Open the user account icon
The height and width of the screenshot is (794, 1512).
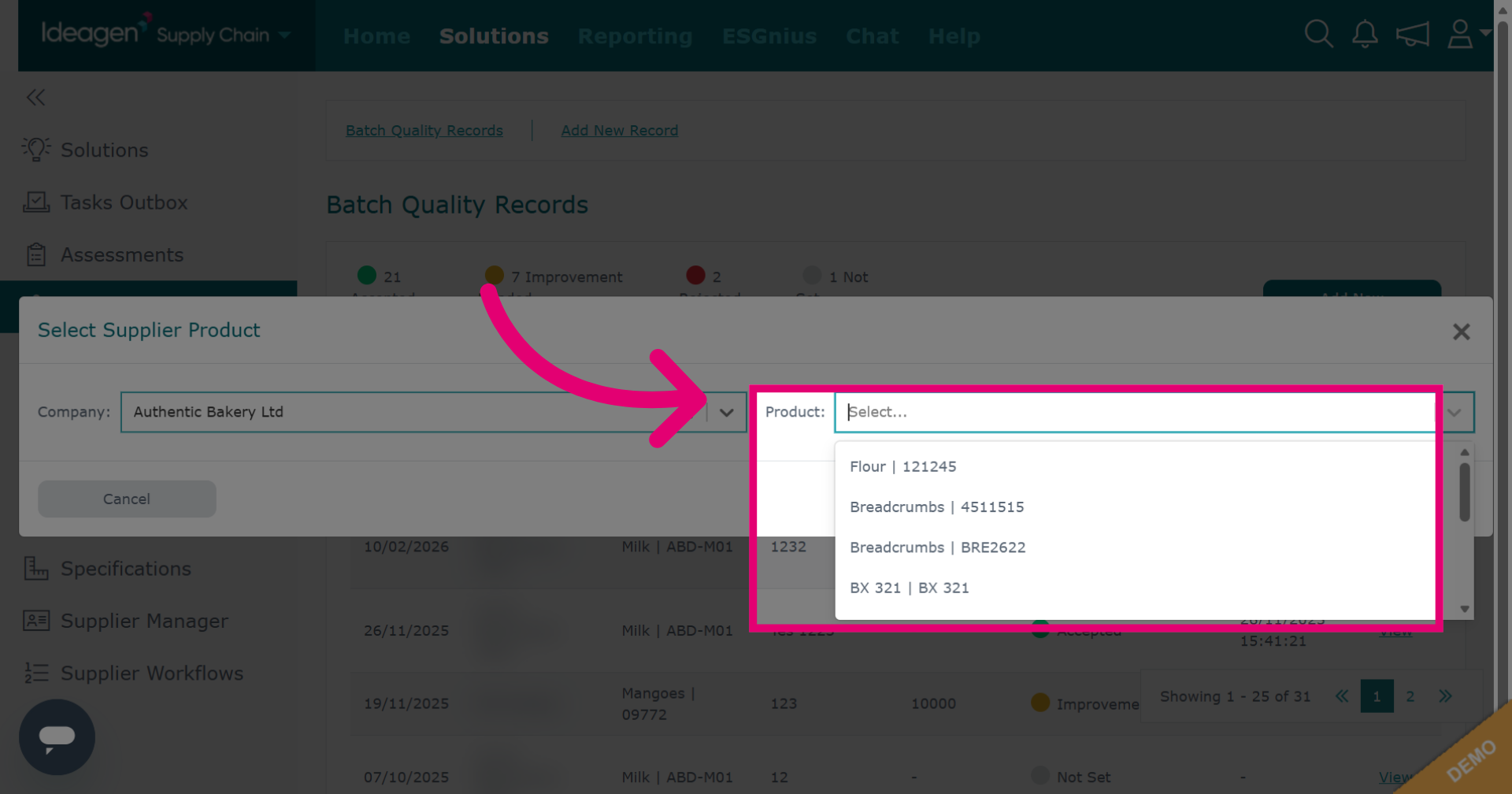tap(1460, 35)
